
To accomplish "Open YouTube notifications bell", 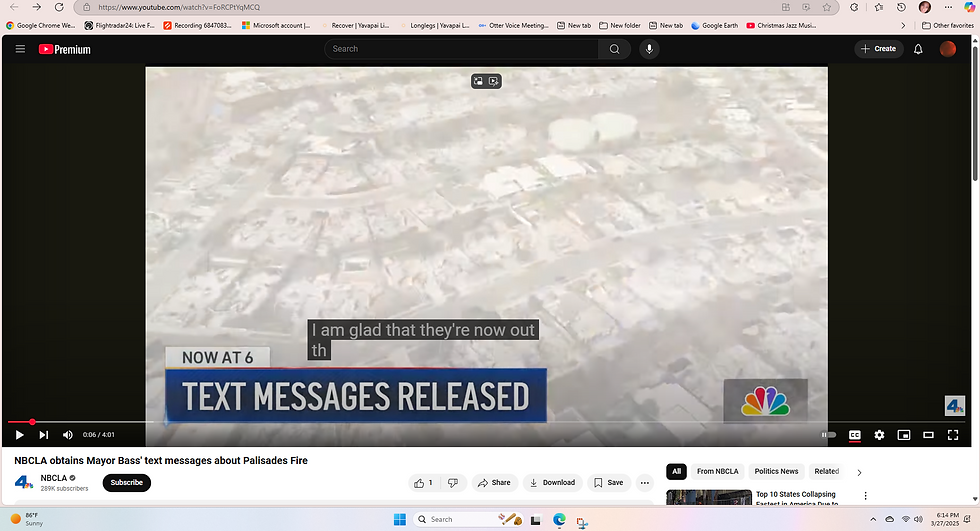I will 918,49.
